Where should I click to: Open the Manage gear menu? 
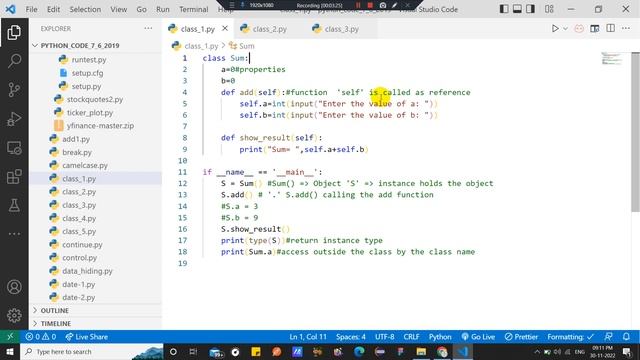click(x=14, y=315)
